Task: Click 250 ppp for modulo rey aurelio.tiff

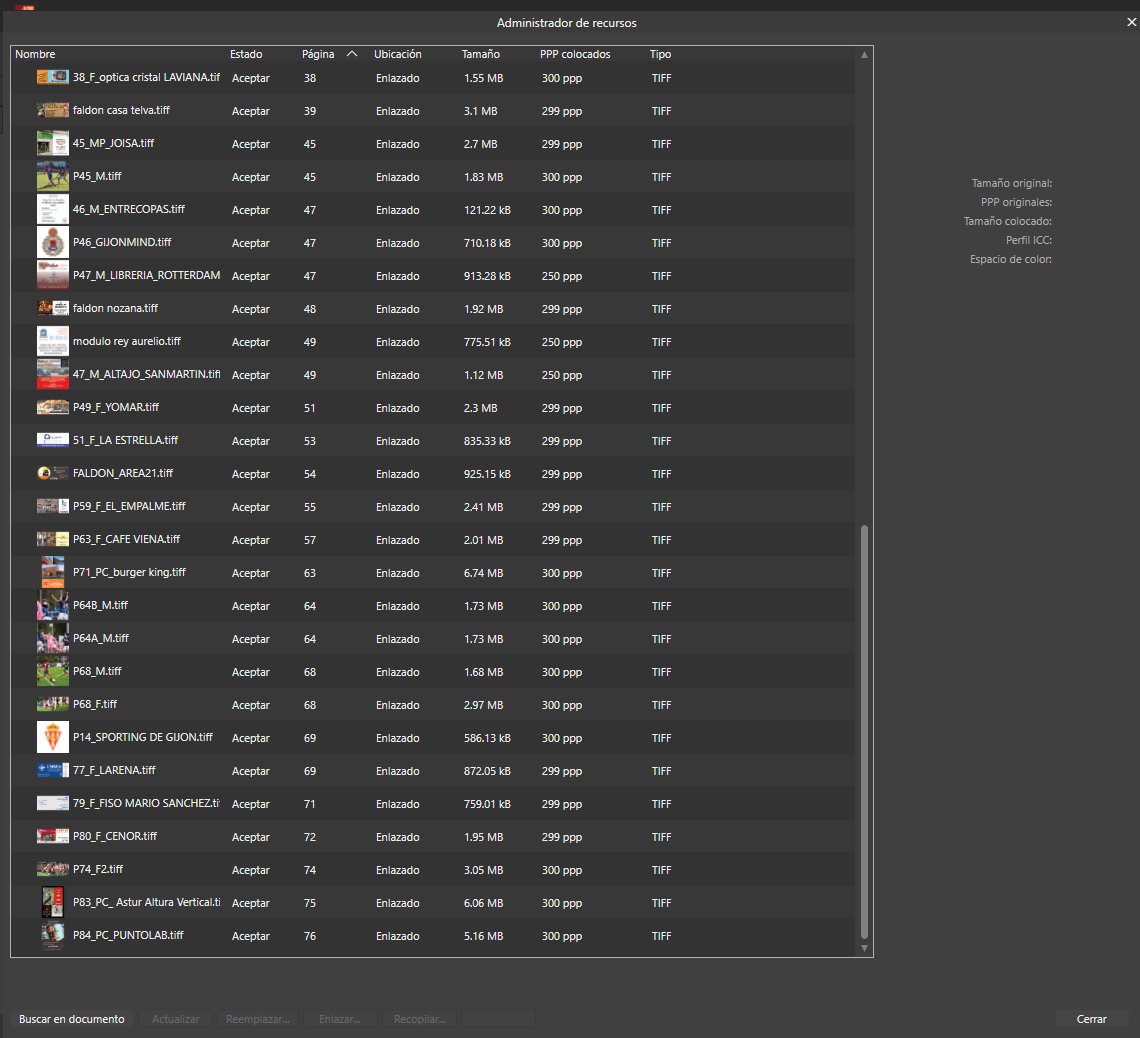Action: click(561, 342)
